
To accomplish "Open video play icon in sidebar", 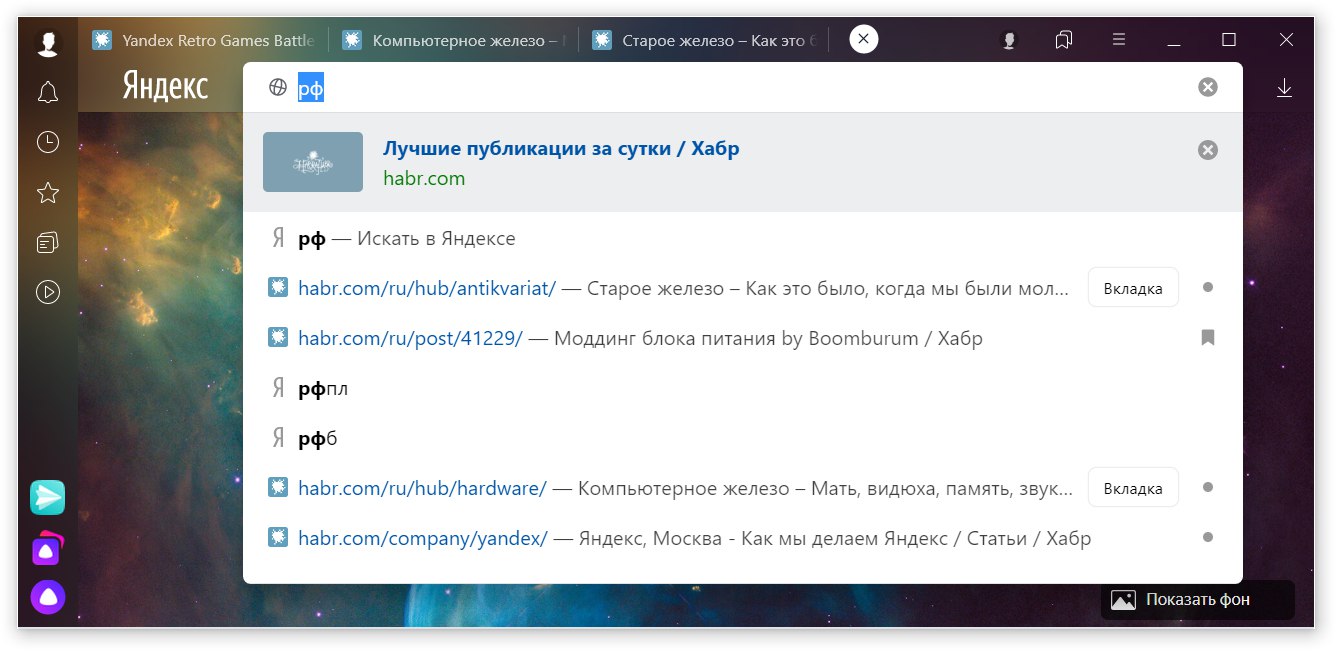I will [x=47, y=292].
